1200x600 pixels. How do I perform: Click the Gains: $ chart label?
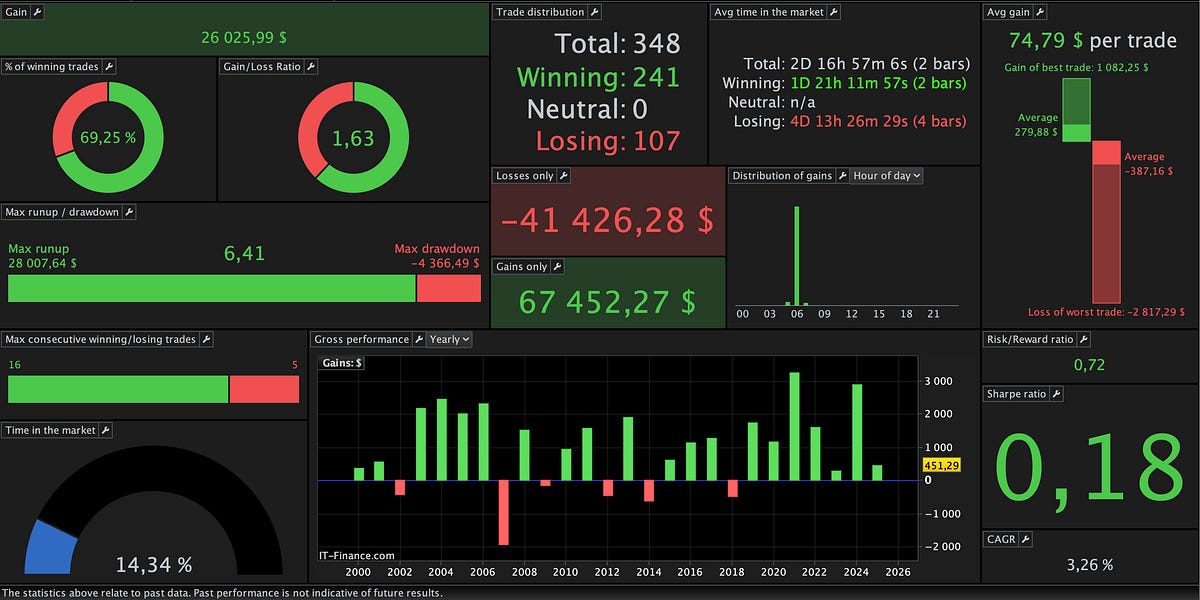click(x=341, y=363)
